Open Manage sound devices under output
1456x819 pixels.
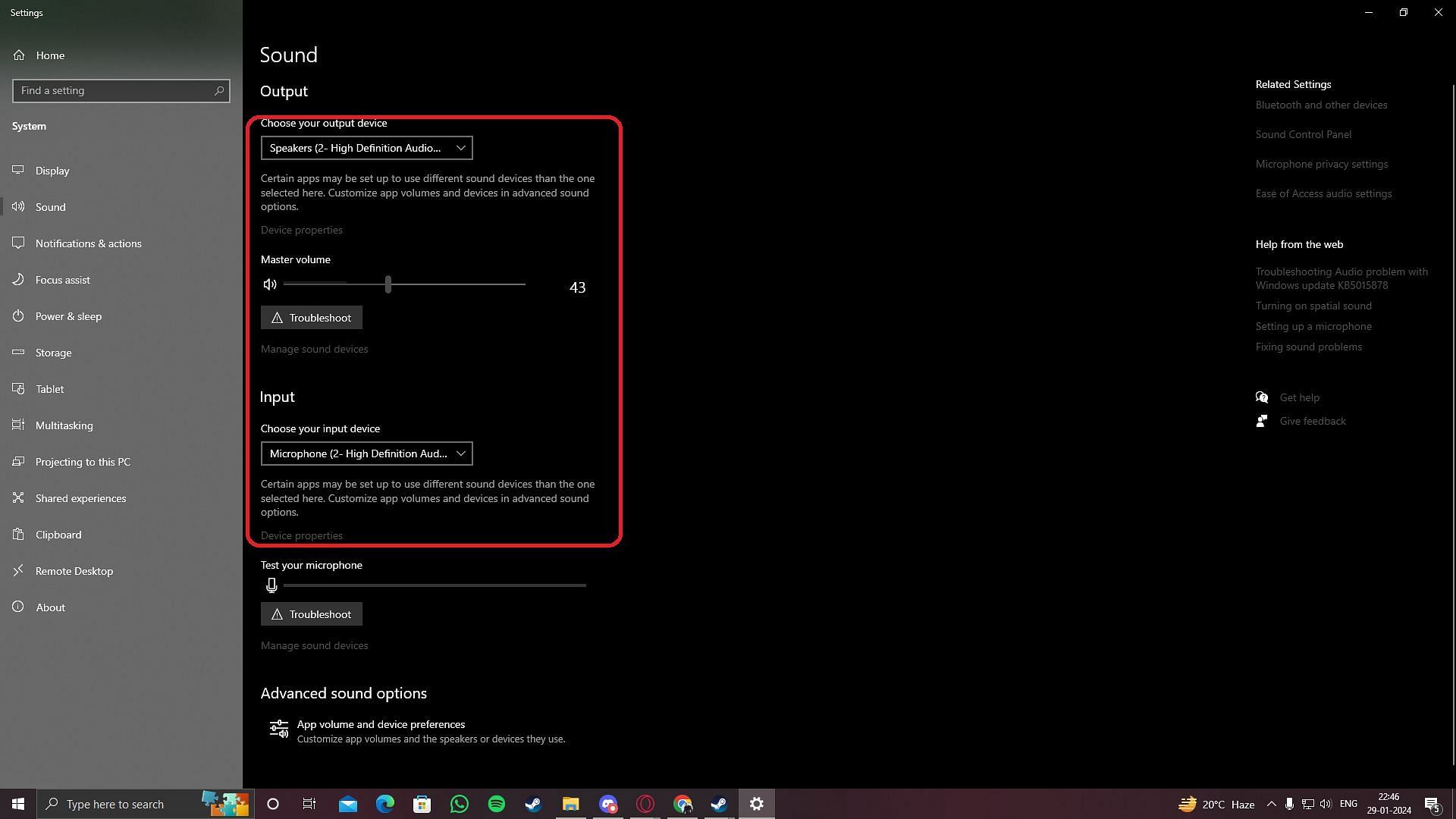tap(315, 349)
